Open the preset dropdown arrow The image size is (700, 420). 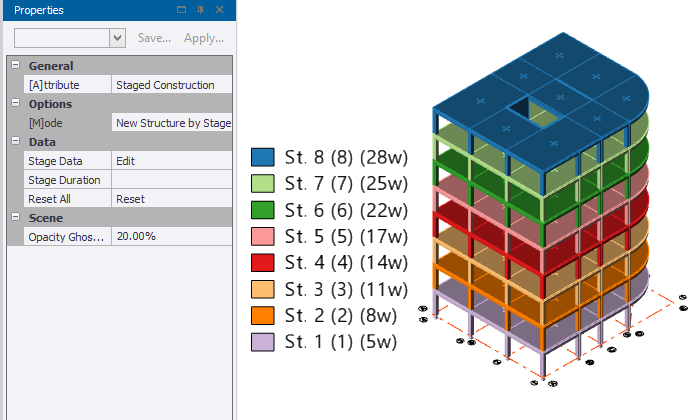117,38
